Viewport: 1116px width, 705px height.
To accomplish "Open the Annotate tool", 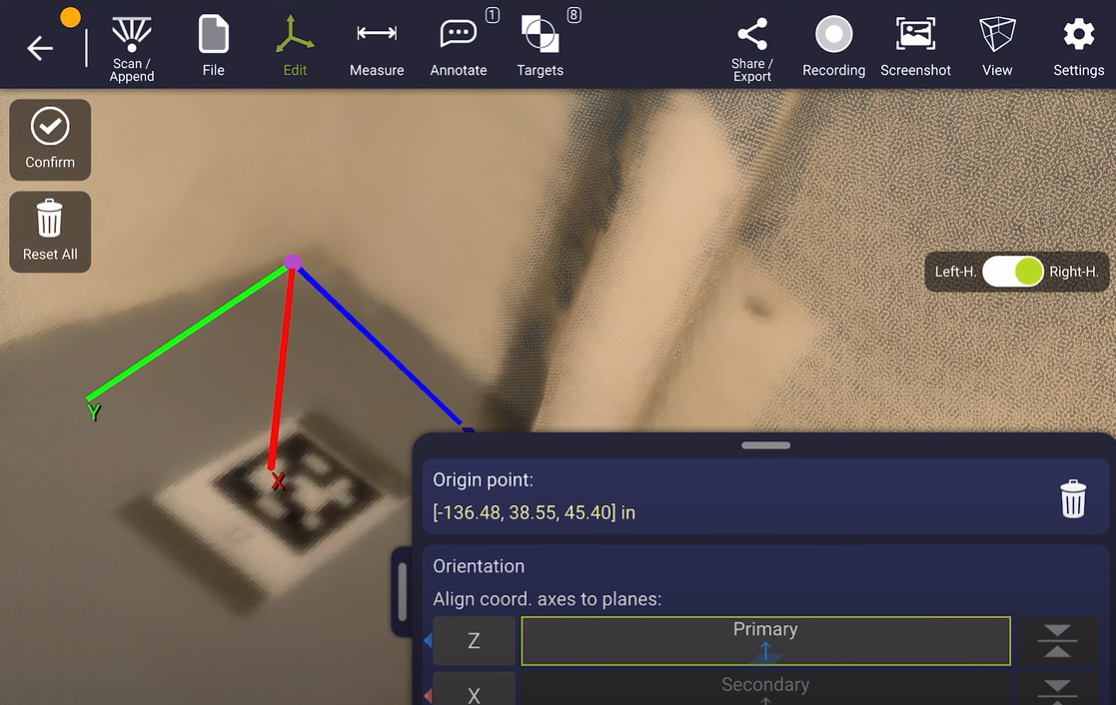I will coord(458,47).
